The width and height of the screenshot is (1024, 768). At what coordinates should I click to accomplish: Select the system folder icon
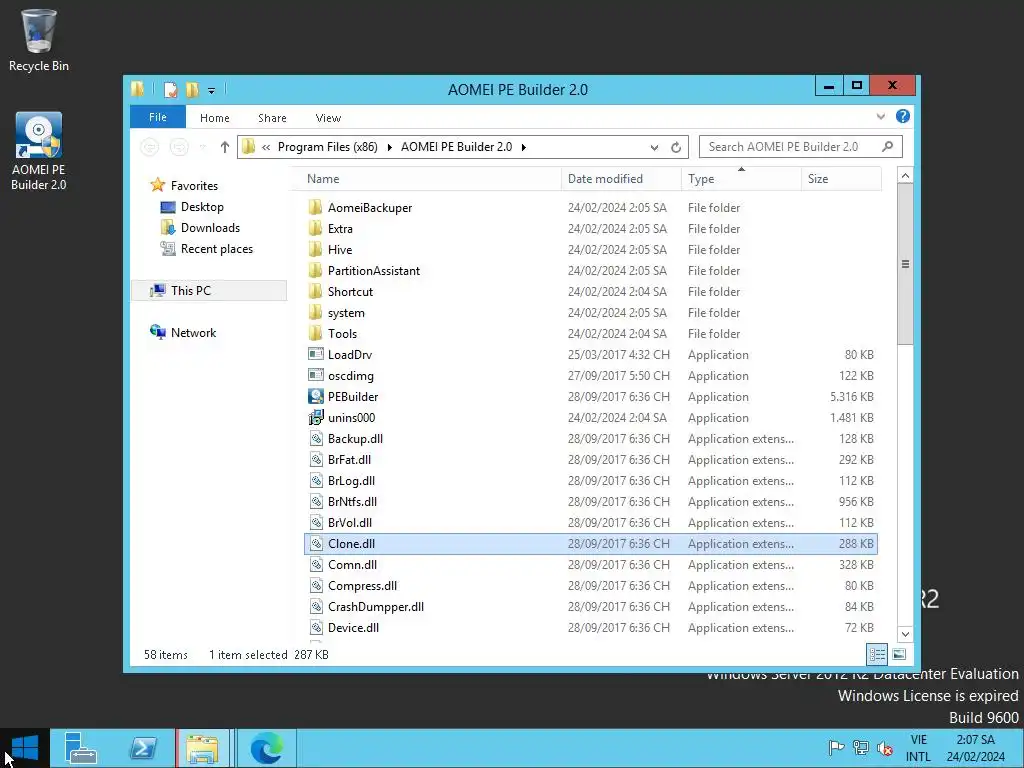tap(315, 313)
